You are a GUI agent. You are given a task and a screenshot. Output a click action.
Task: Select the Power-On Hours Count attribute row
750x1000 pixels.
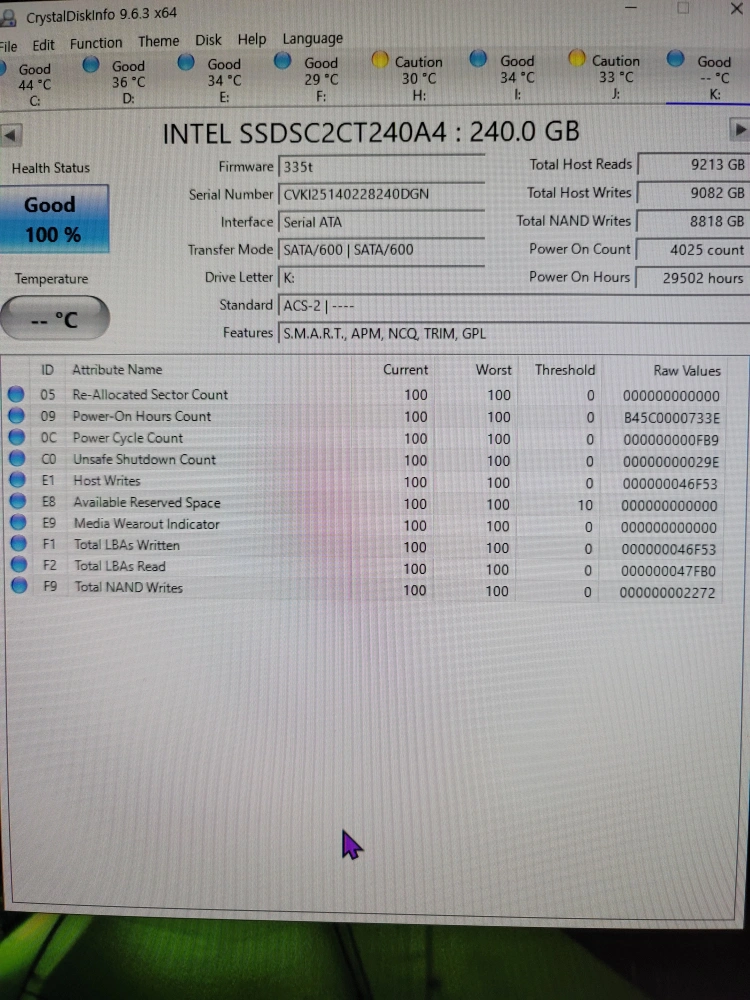tap(142, 416)
